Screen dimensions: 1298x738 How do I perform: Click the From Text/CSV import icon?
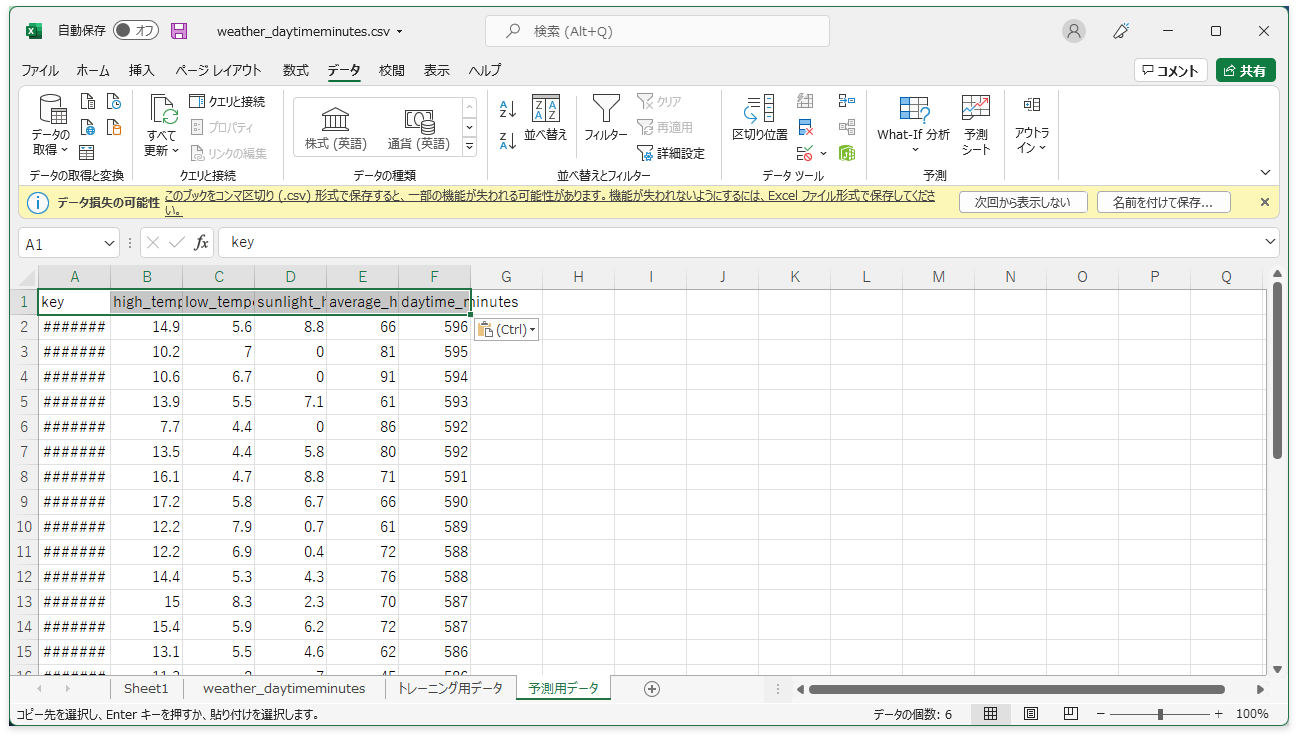[x=88, y=101]
